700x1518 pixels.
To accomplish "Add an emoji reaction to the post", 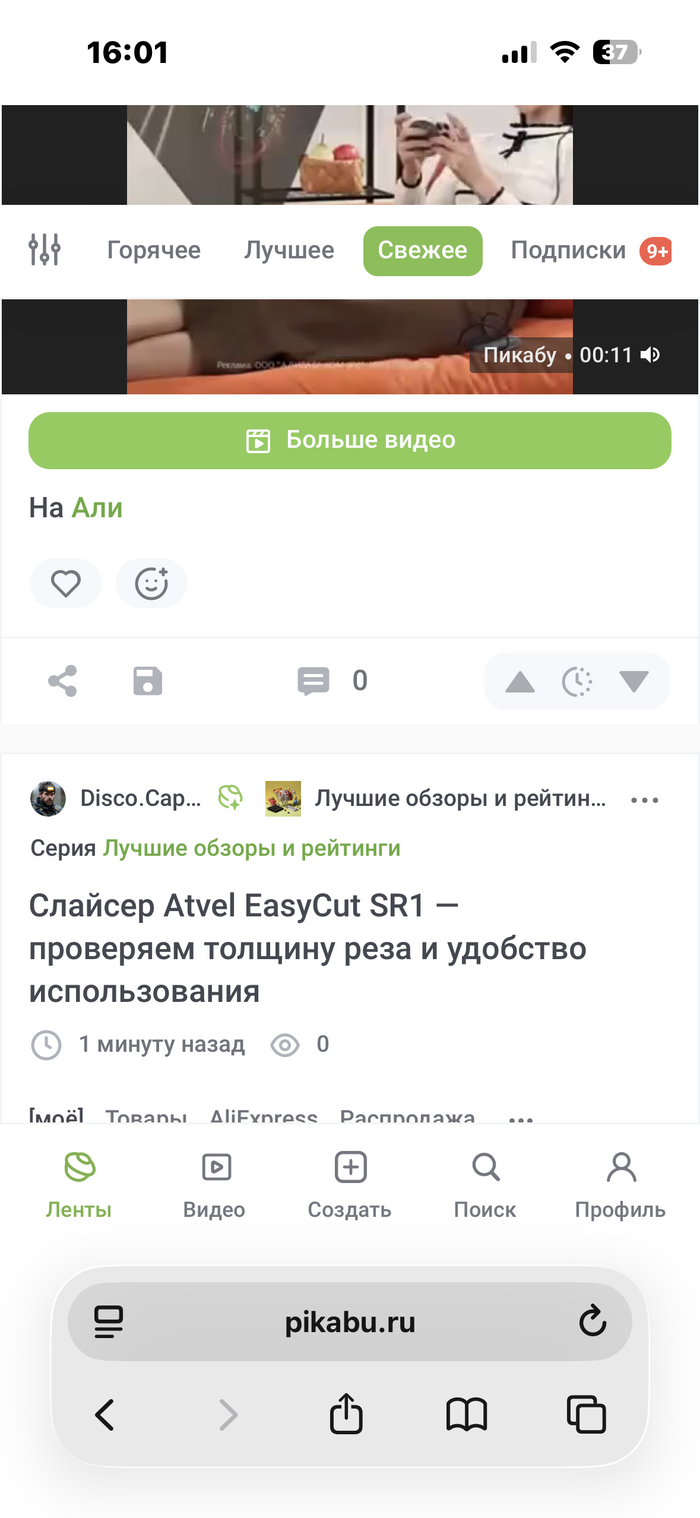I will (151, 583).
